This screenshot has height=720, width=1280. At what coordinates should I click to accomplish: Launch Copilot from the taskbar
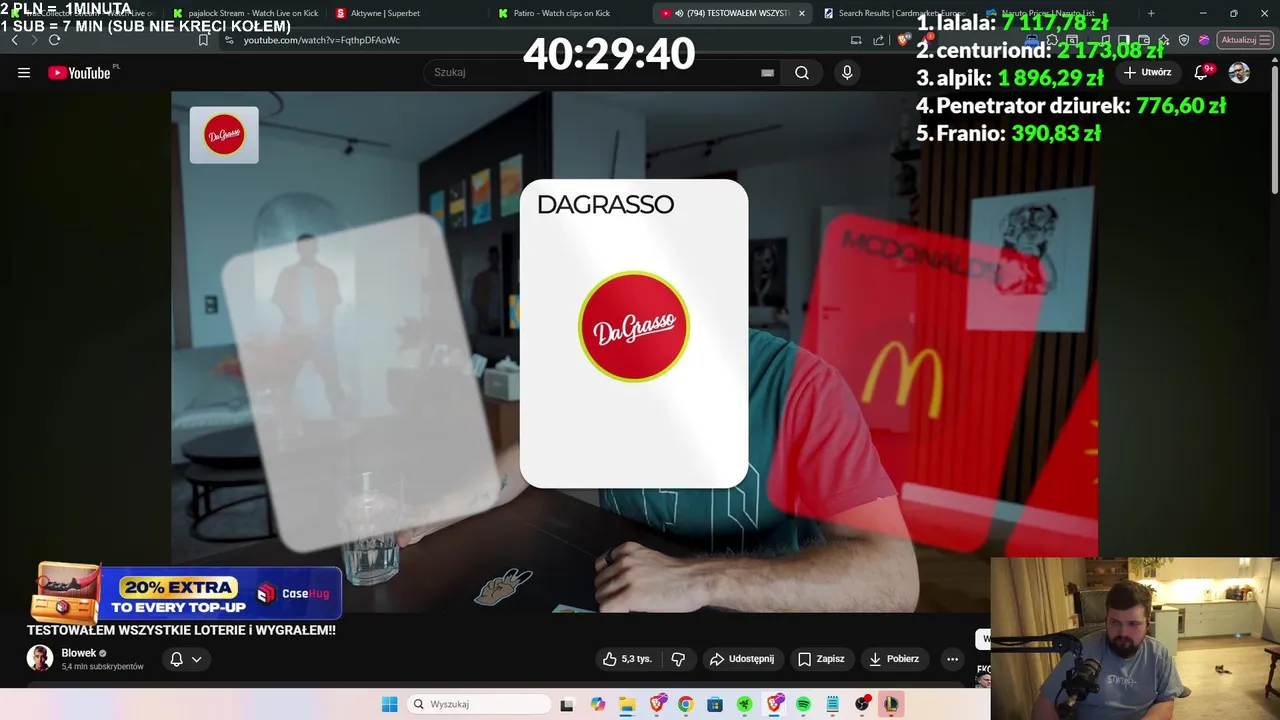(x=598, y=704)
